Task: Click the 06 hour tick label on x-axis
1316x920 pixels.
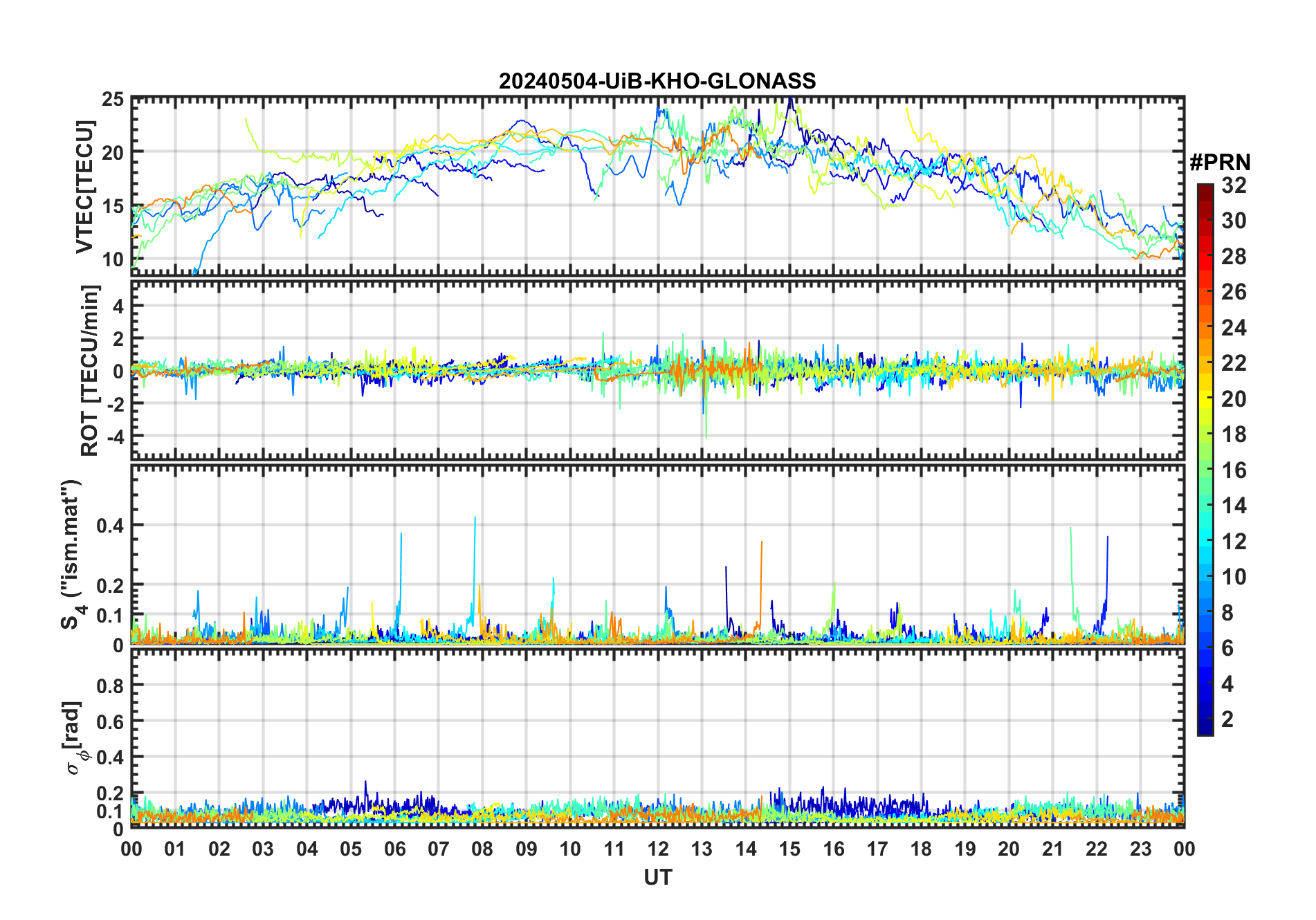Action: [394, 849]
